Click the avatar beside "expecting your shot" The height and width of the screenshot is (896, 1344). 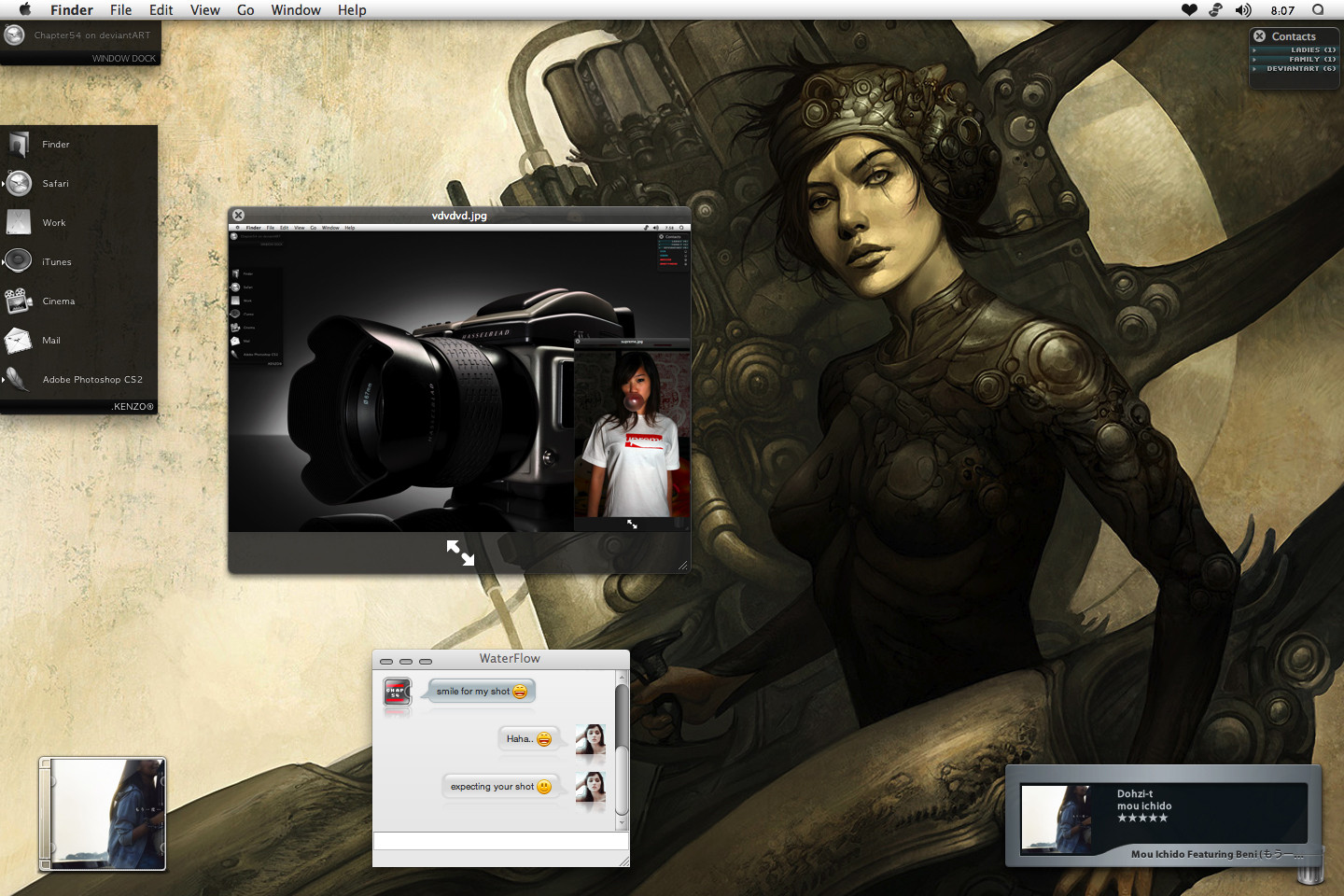click(591, 787)
